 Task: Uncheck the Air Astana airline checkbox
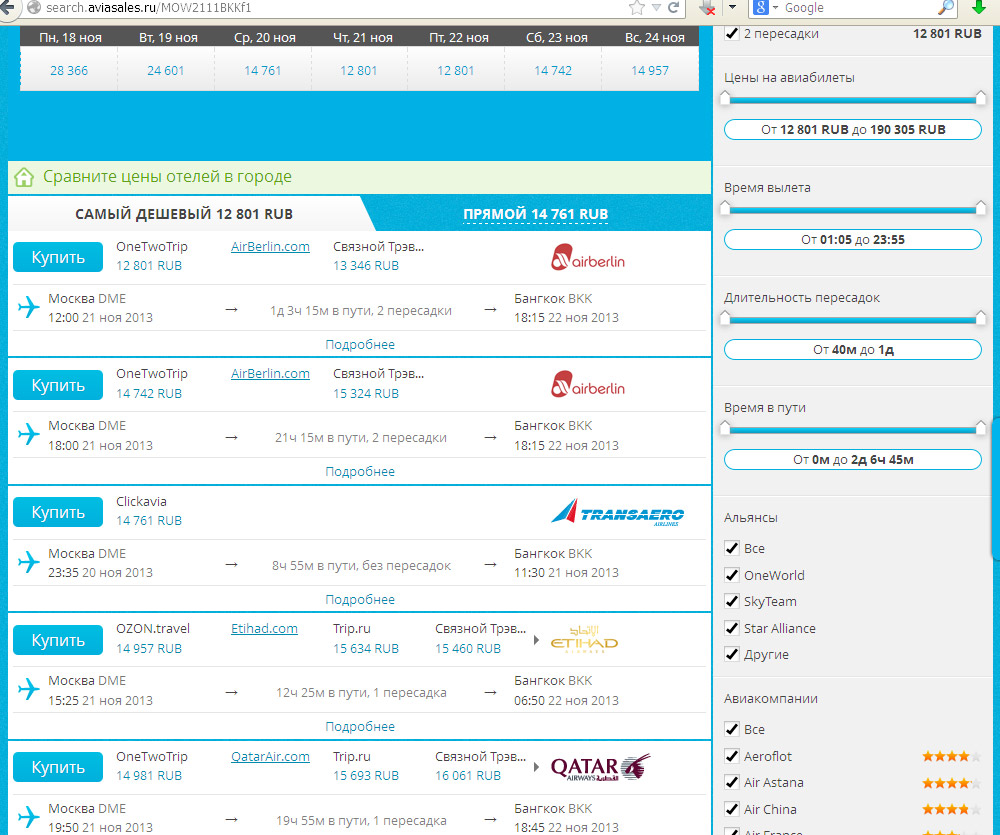tap(732, 782)
